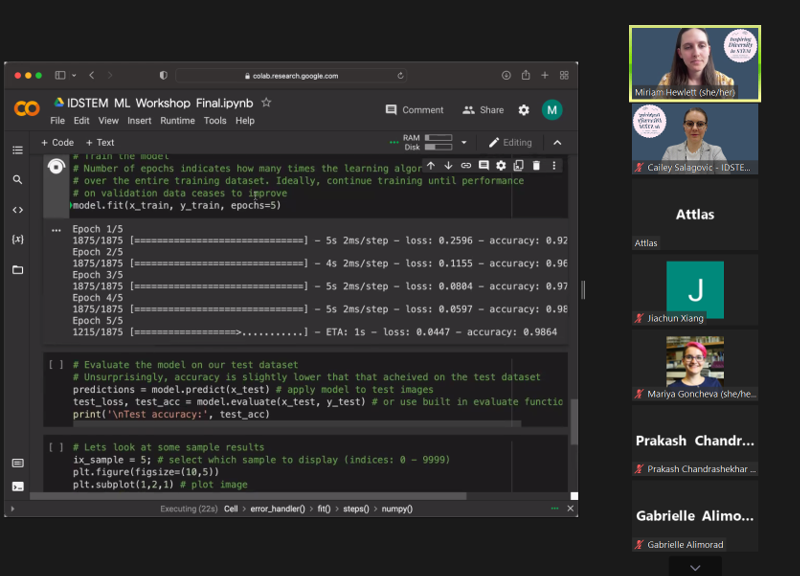Open the Edit menu

click(x=81, y=121)
